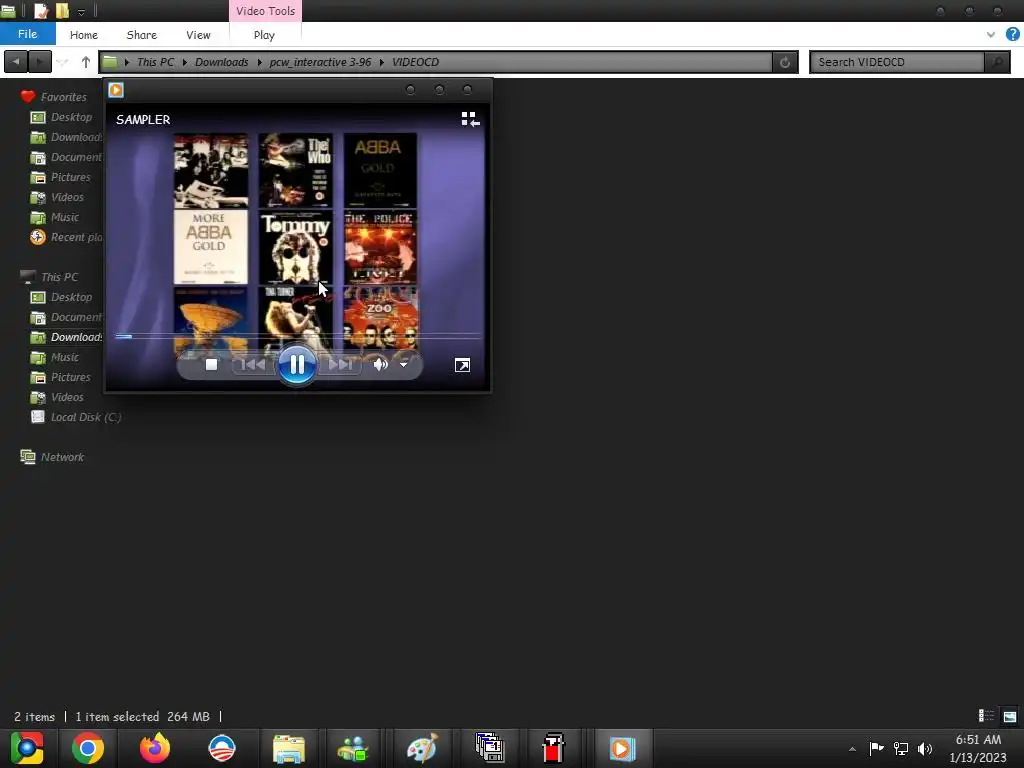The height and width of the screenshot is (768, 1024).
Task: Pause playback in the media player
Action: point(296,364)
